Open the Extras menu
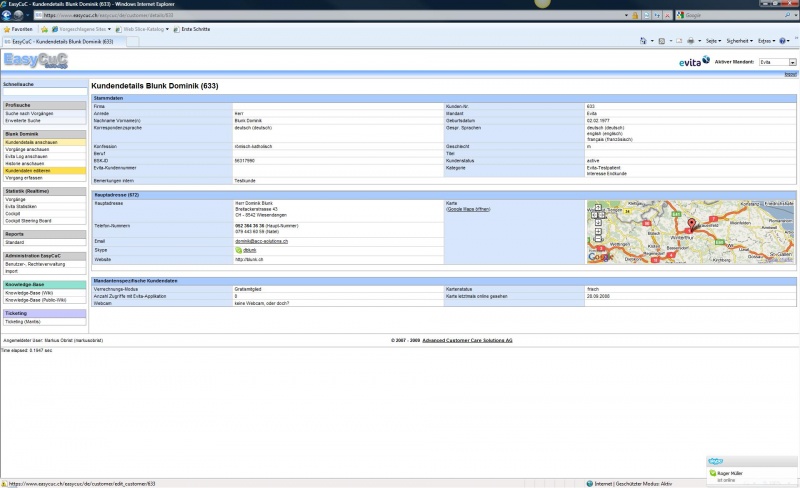This screenshot has width=800, height=488. click(x=766, y=41)
